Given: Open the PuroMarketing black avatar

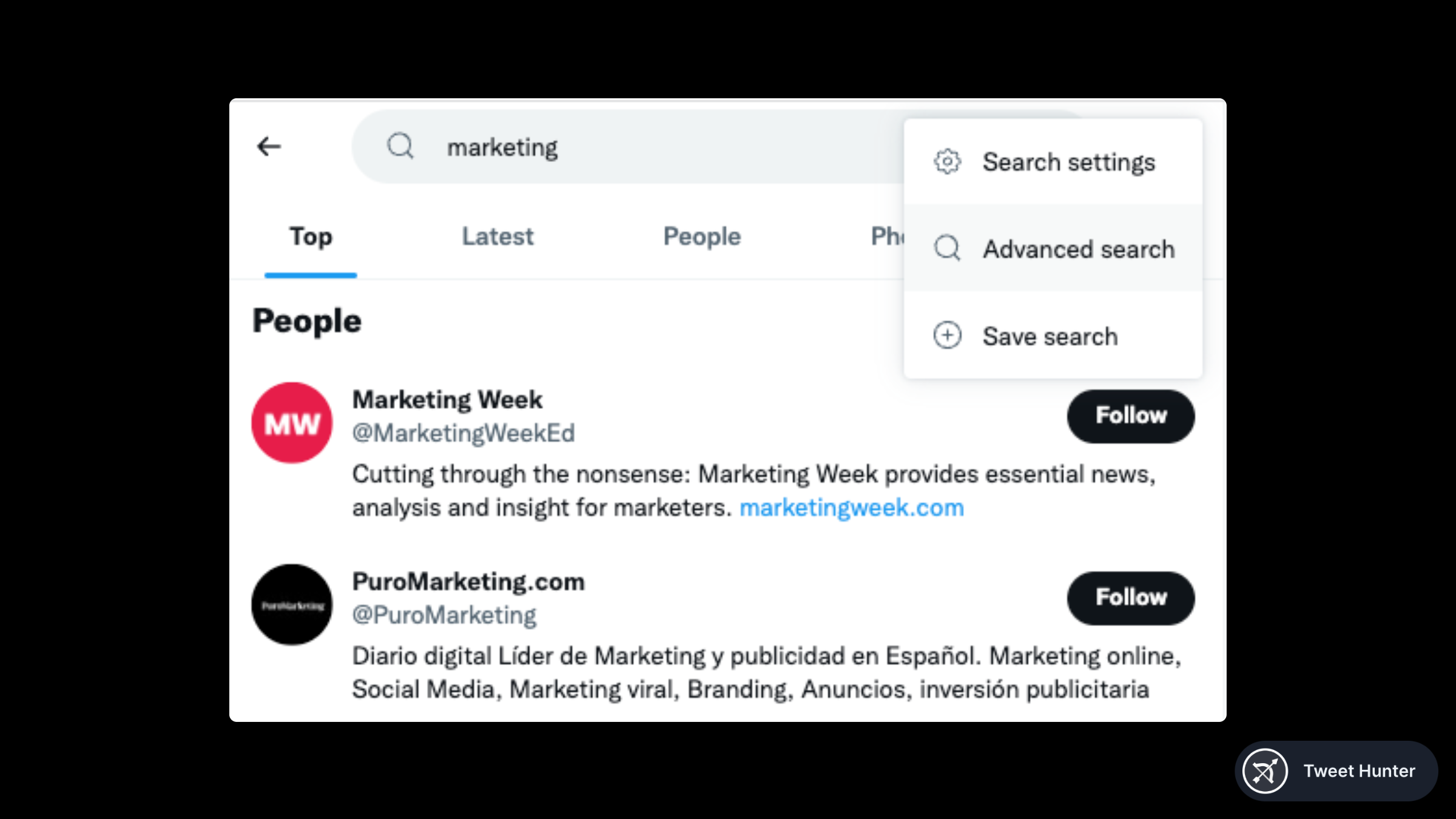Looking at the screenshot, I should point(292,605).
